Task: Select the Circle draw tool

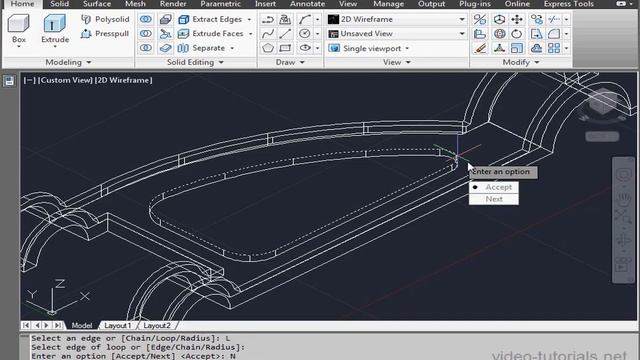Action: [x=304, y=33]
